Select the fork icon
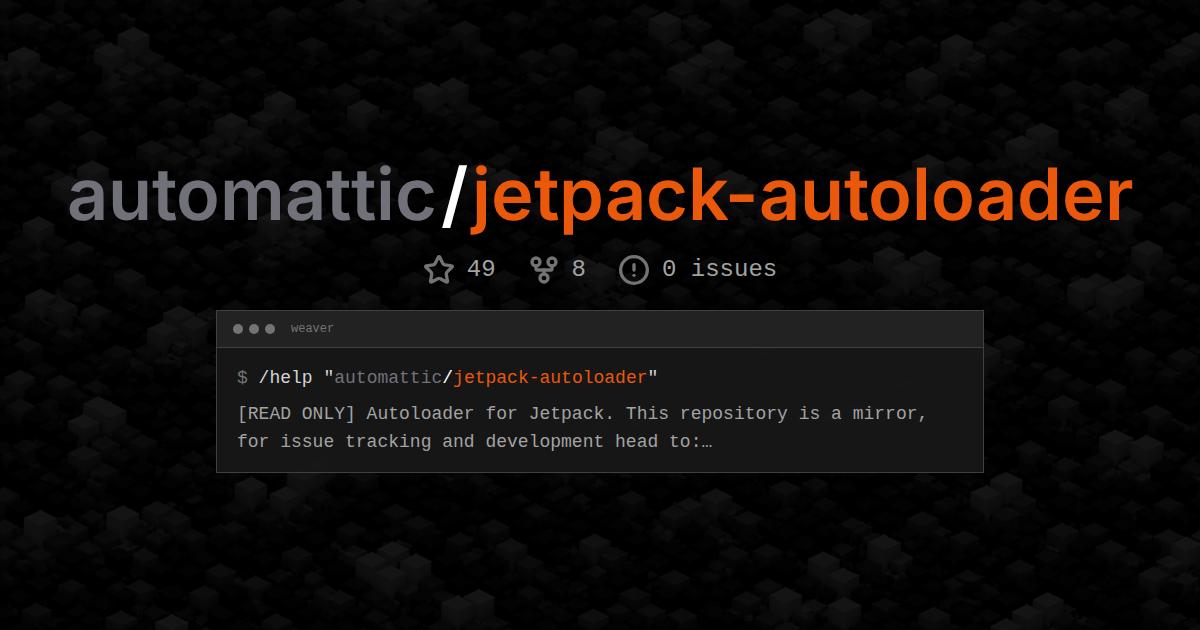This screenshot has height=630, width=1200. coord(543,268)
